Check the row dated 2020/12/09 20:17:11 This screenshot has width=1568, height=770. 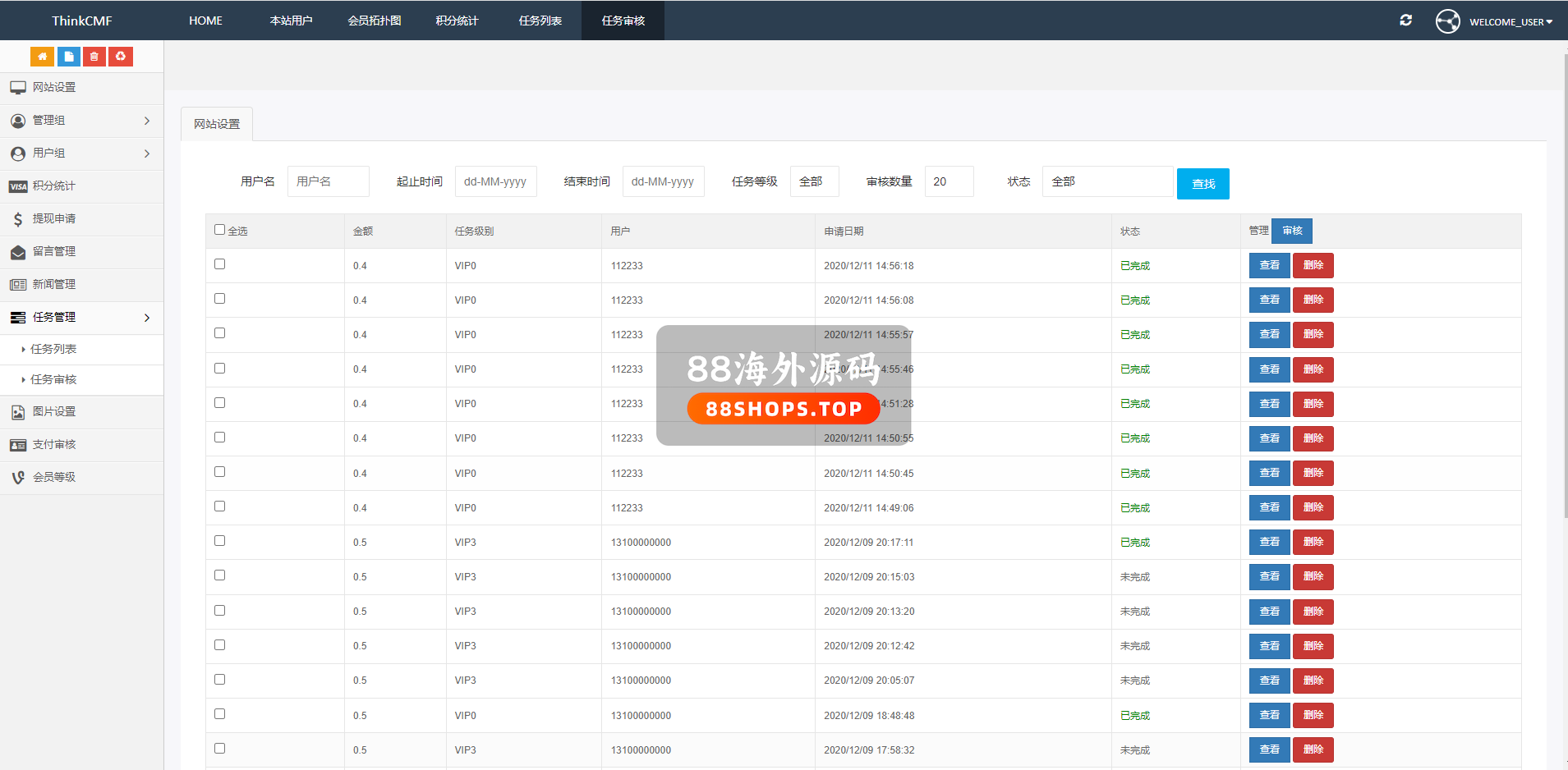tap(219, 541)
